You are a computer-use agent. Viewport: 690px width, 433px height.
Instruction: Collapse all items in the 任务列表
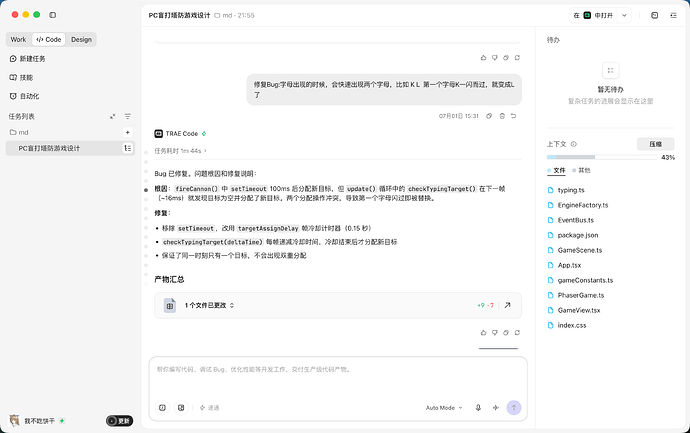(x=113, y=117)
